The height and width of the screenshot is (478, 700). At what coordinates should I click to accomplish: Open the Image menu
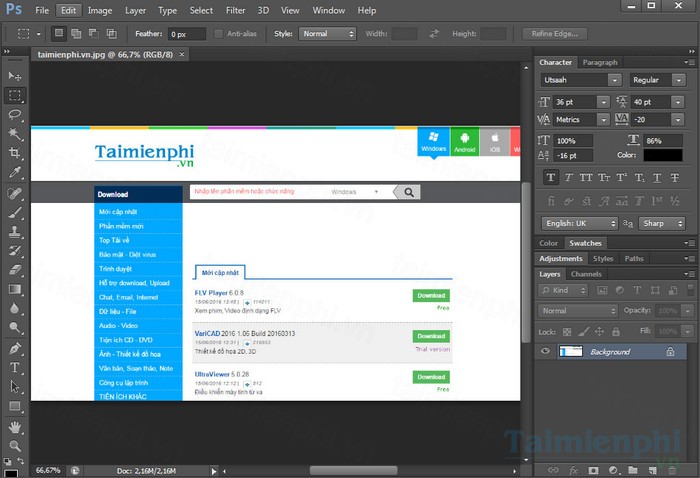click(x=100, y=10)
